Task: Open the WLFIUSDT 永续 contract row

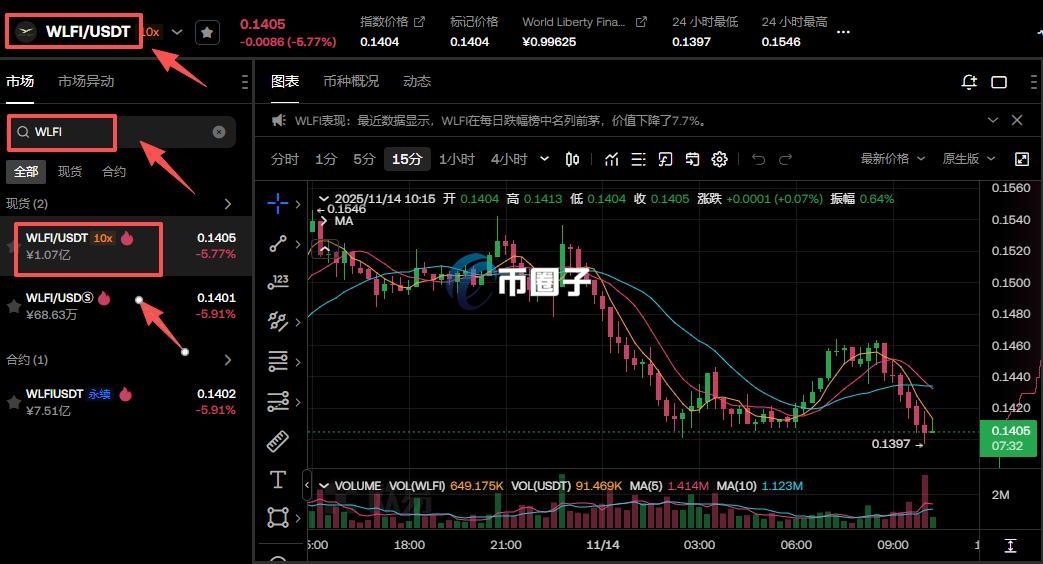Action: tap(126, 402)
